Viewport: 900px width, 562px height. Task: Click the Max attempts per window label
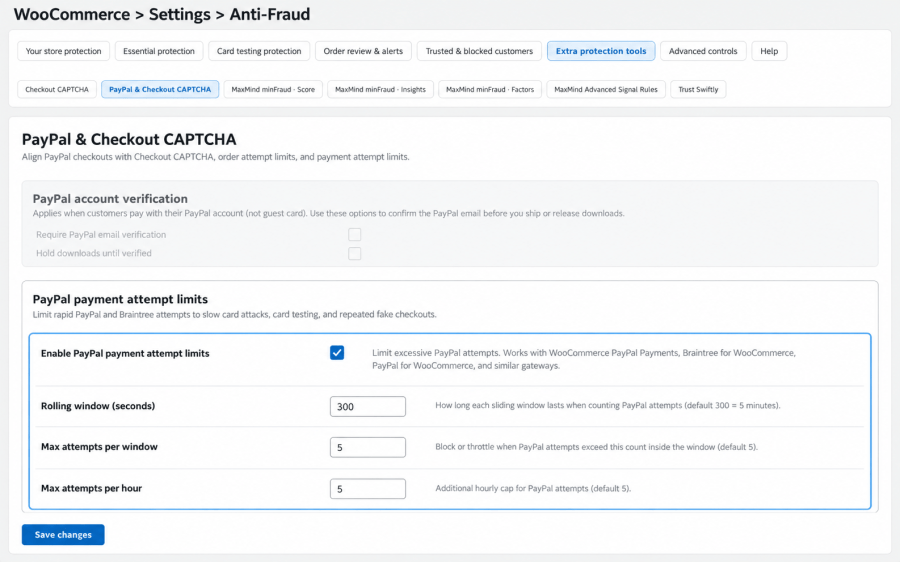pos(99,447)
